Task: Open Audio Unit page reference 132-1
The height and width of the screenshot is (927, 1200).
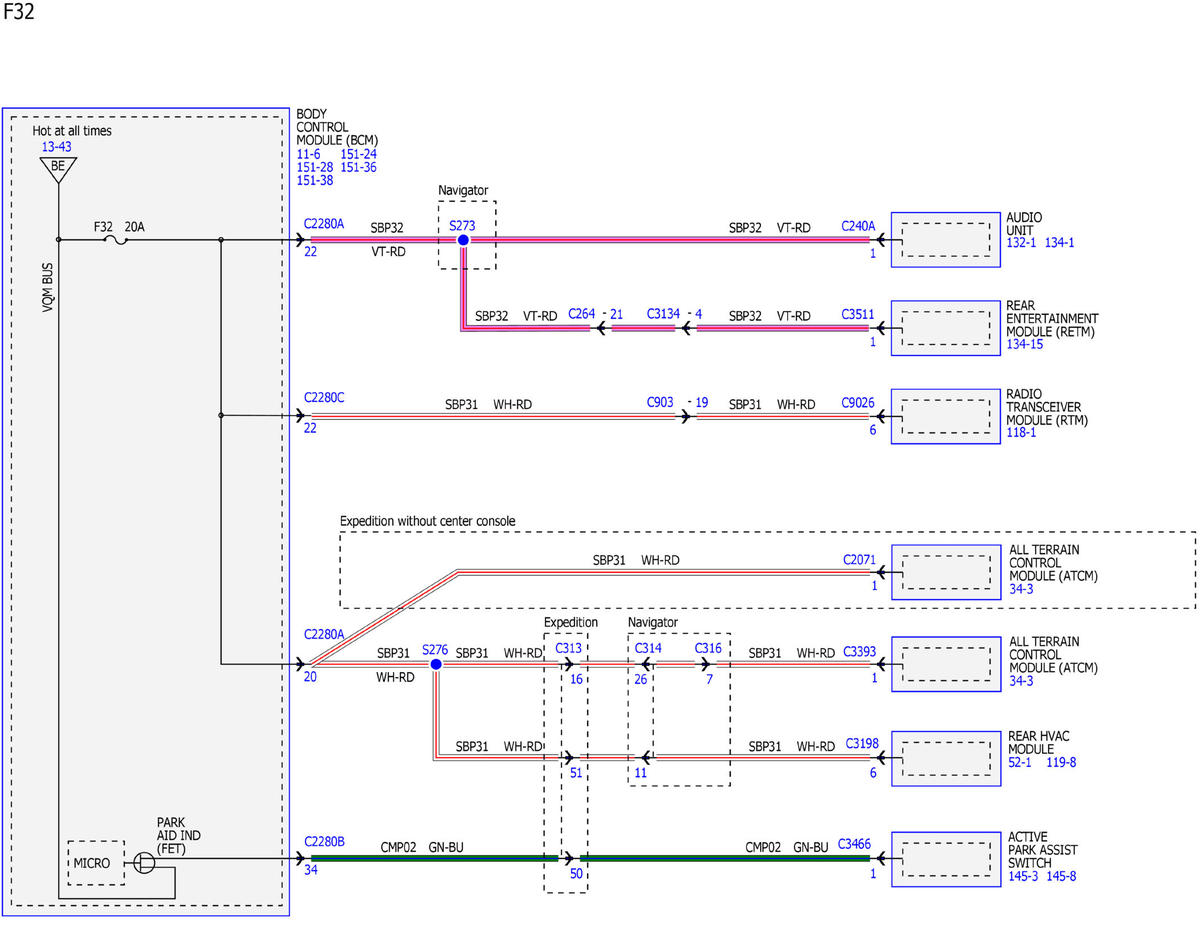Action: pyautogui.click(x=1023, y=243)
